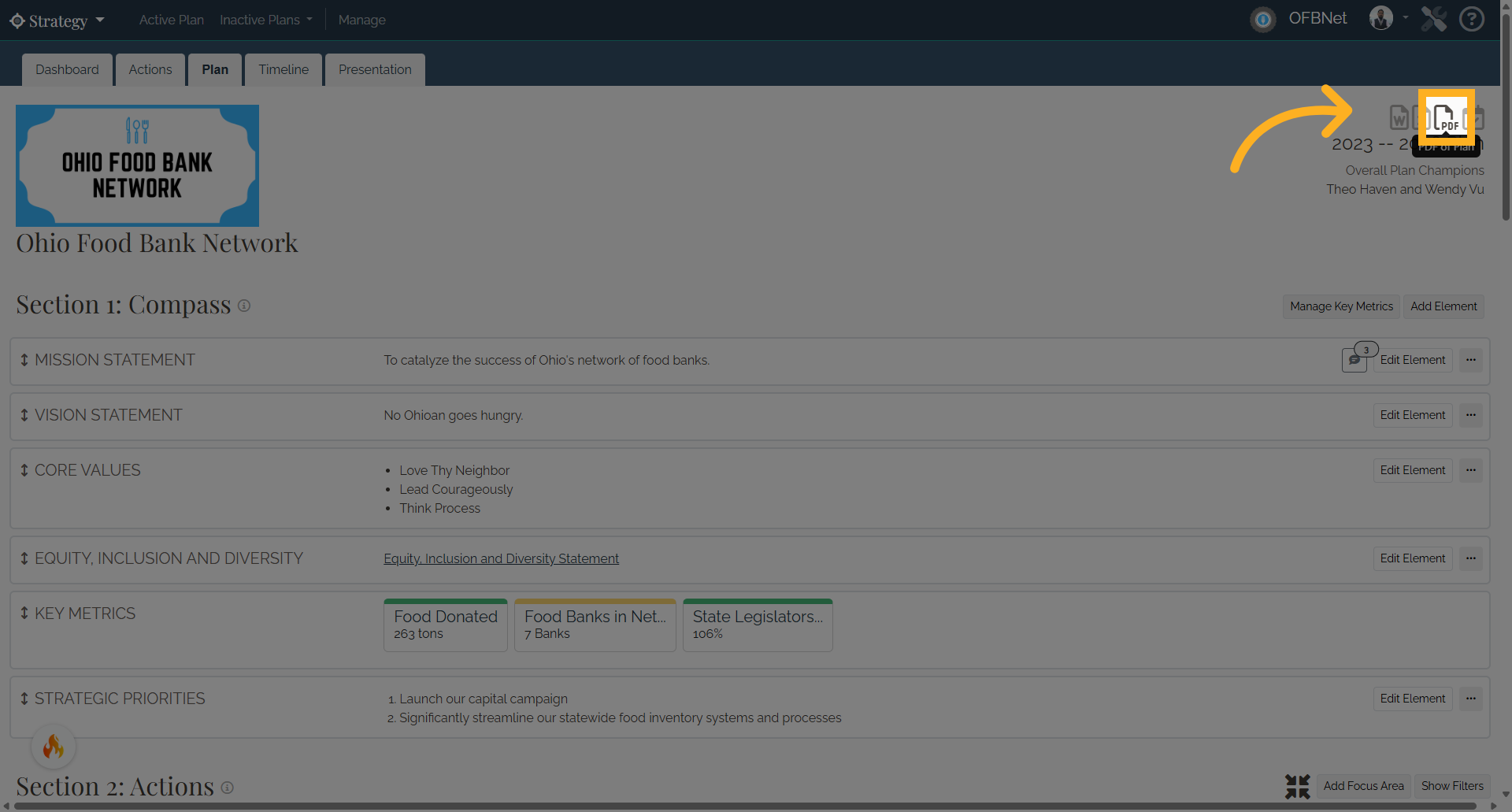Click Add Element button

(1443, 306)
